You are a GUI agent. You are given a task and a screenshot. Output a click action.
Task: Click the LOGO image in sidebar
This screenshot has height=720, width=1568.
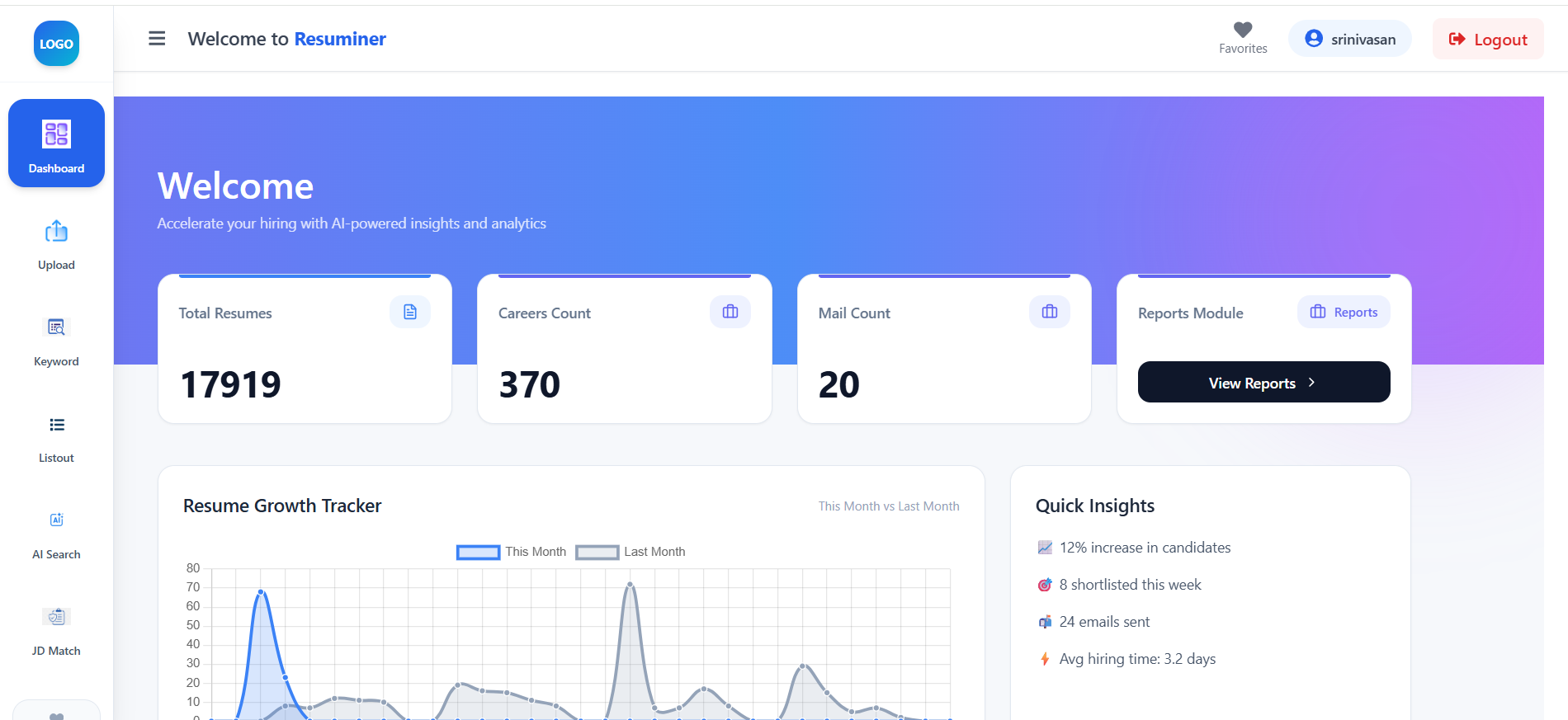pyautogui.click(x=56, y=44)
